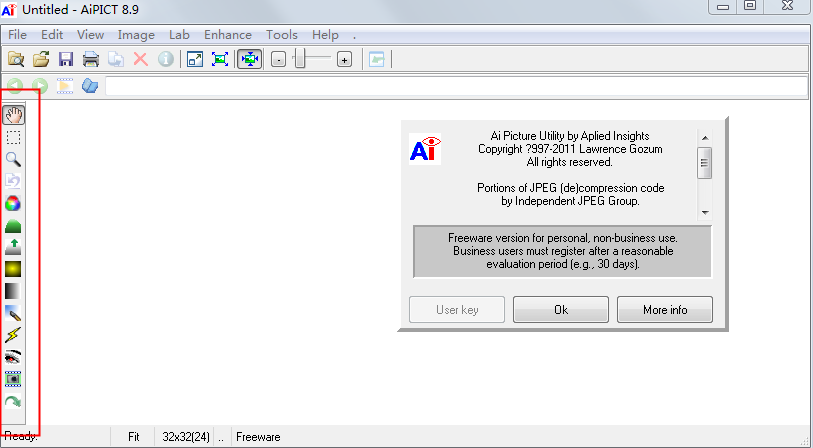Click the black-to-white gradient tool
Screen dimensions: 813x448
pyautogui.click(x=13, y=291)
